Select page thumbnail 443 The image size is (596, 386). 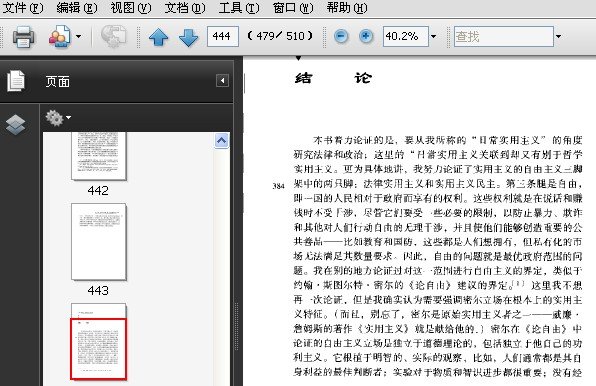(98, 242)
